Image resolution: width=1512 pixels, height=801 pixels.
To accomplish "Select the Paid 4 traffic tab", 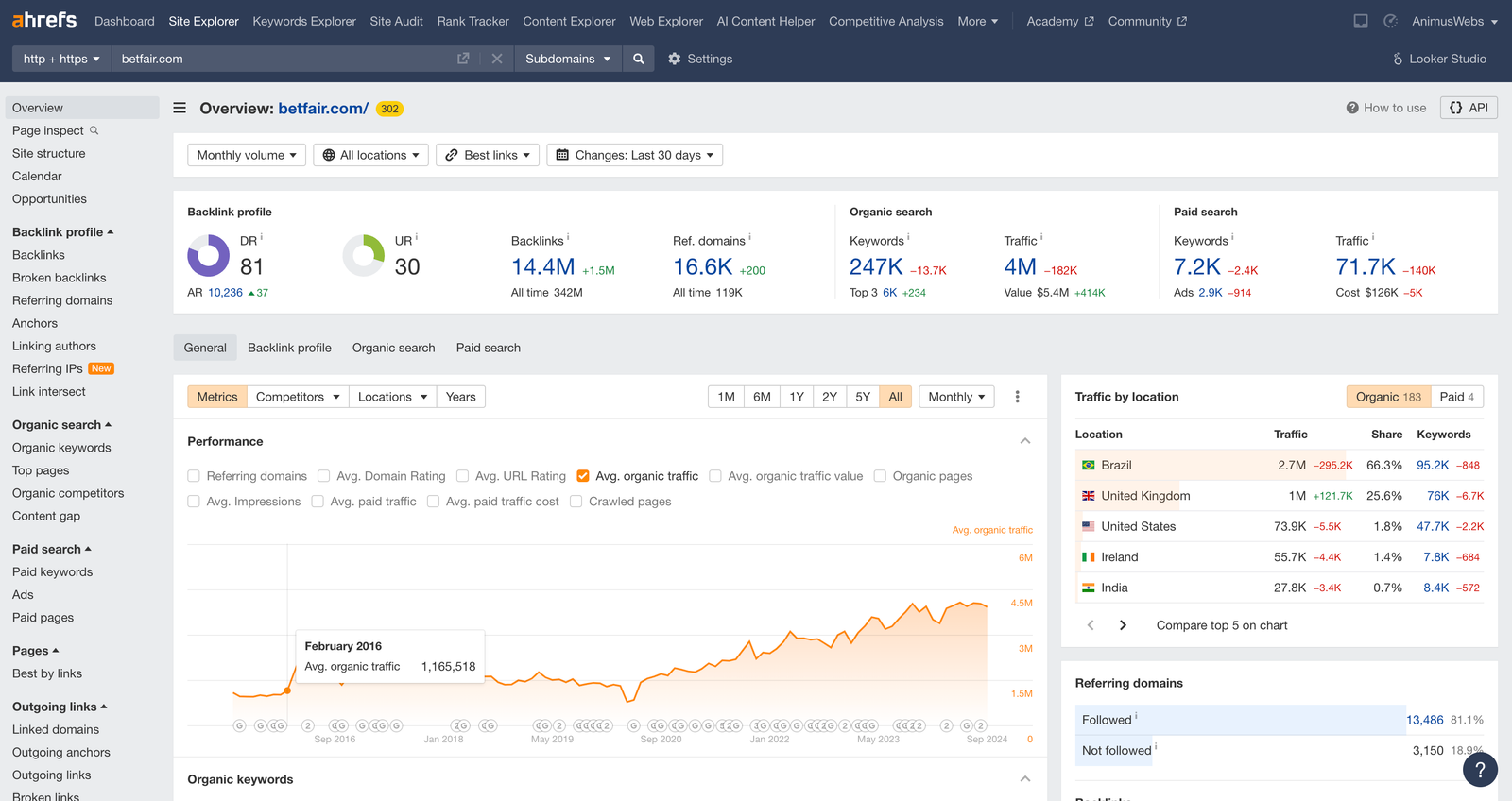I will click(x=1457, y=397).
